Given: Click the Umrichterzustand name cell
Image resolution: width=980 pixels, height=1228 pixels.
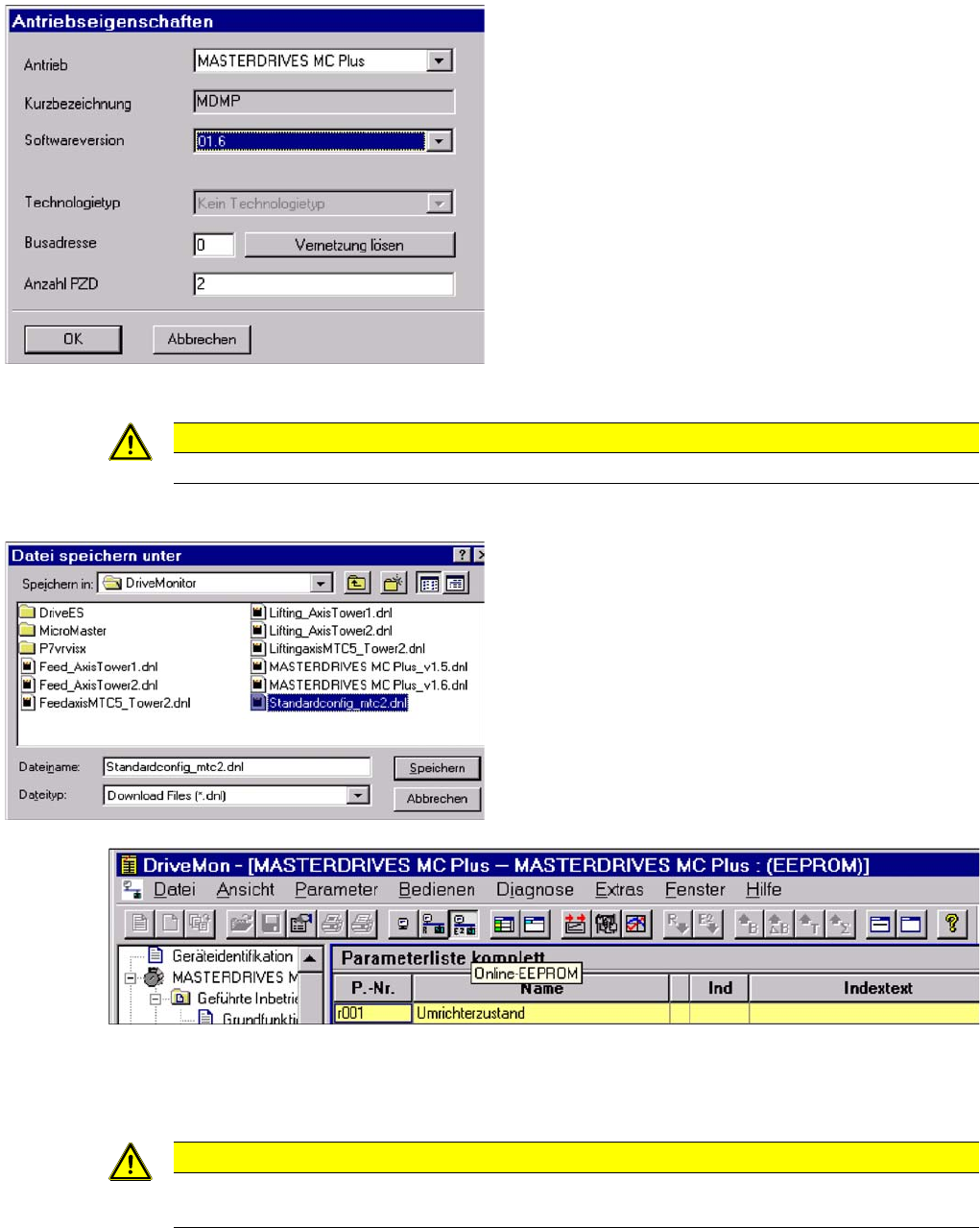Looking at the screenshot, I should [541, 1013].
